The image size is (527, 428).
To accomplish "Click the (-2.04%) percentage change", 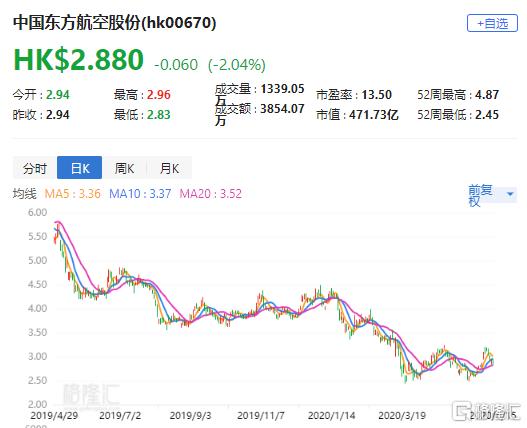I will [237, 65].
